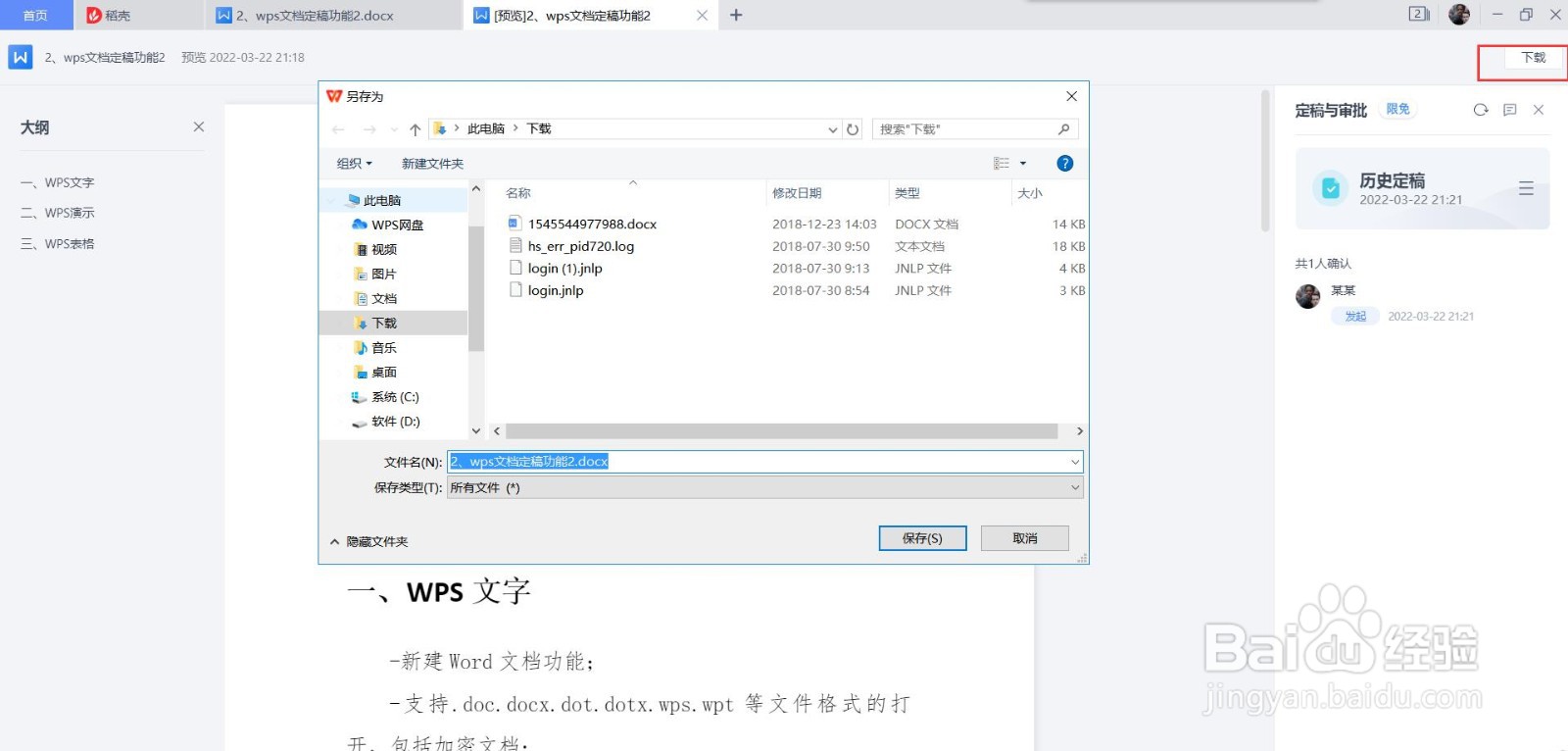Select file hs_err_pid720.log
Image resolution: width=1568 pixels, height=751 pixels.
(580, 246)
